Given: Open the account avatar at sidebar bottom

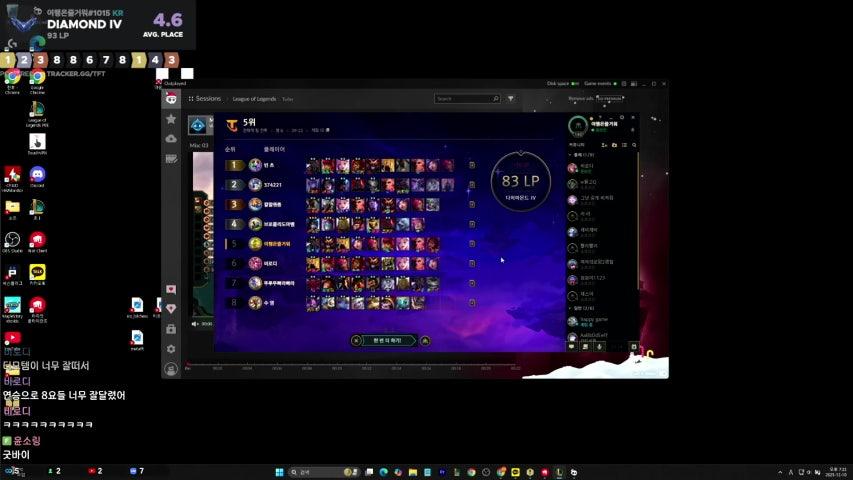Looking at the screenshot, I should click(x=171, y=369).
